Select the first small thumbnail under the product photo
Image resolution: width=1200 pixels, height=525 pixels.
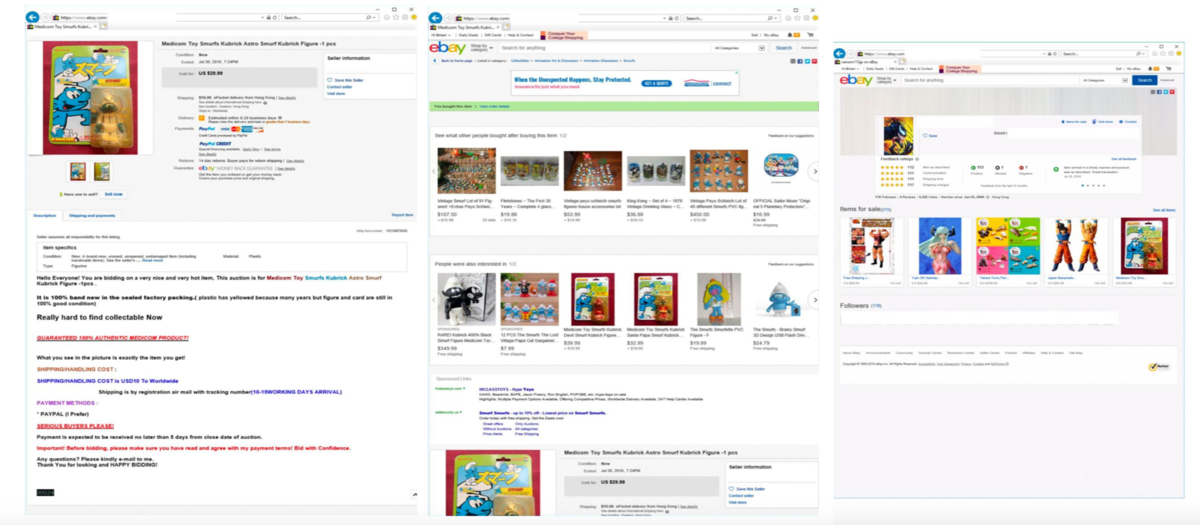(76, 171)
